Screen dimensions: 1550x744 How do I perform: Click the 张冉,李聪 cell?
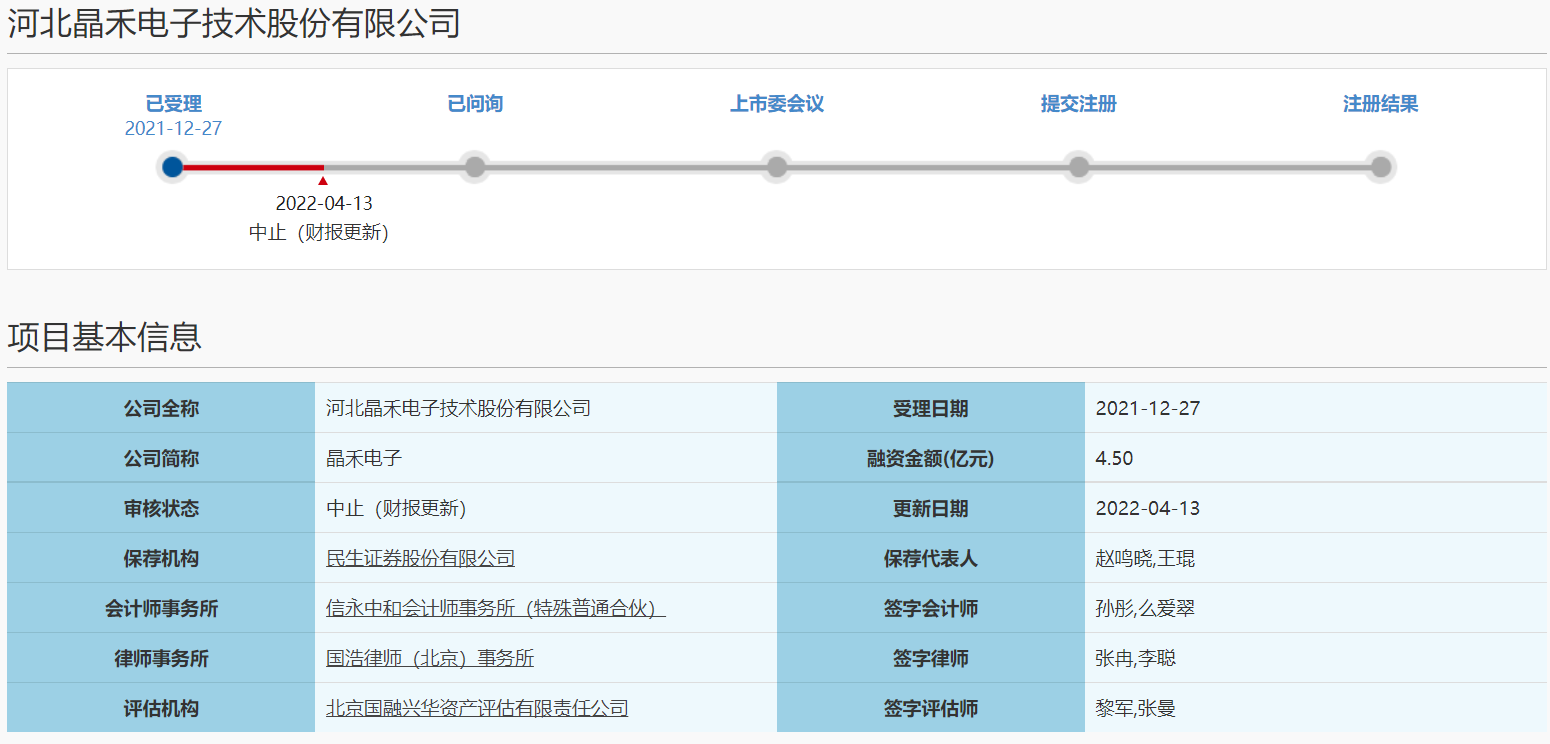click(1316, 658)
